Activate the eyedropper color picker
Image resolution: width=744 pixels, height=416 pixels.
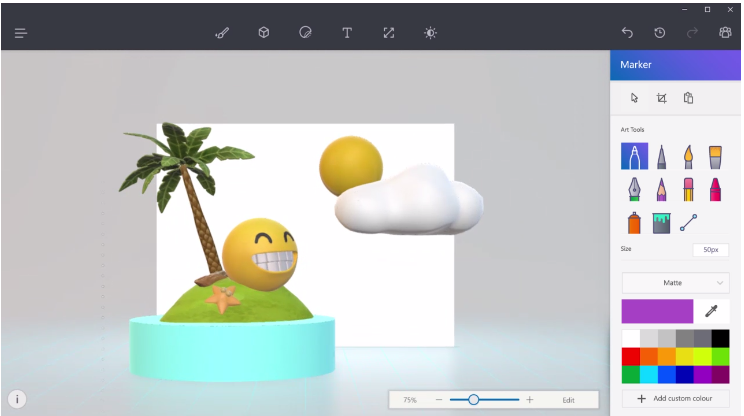(x=711, y=311)
